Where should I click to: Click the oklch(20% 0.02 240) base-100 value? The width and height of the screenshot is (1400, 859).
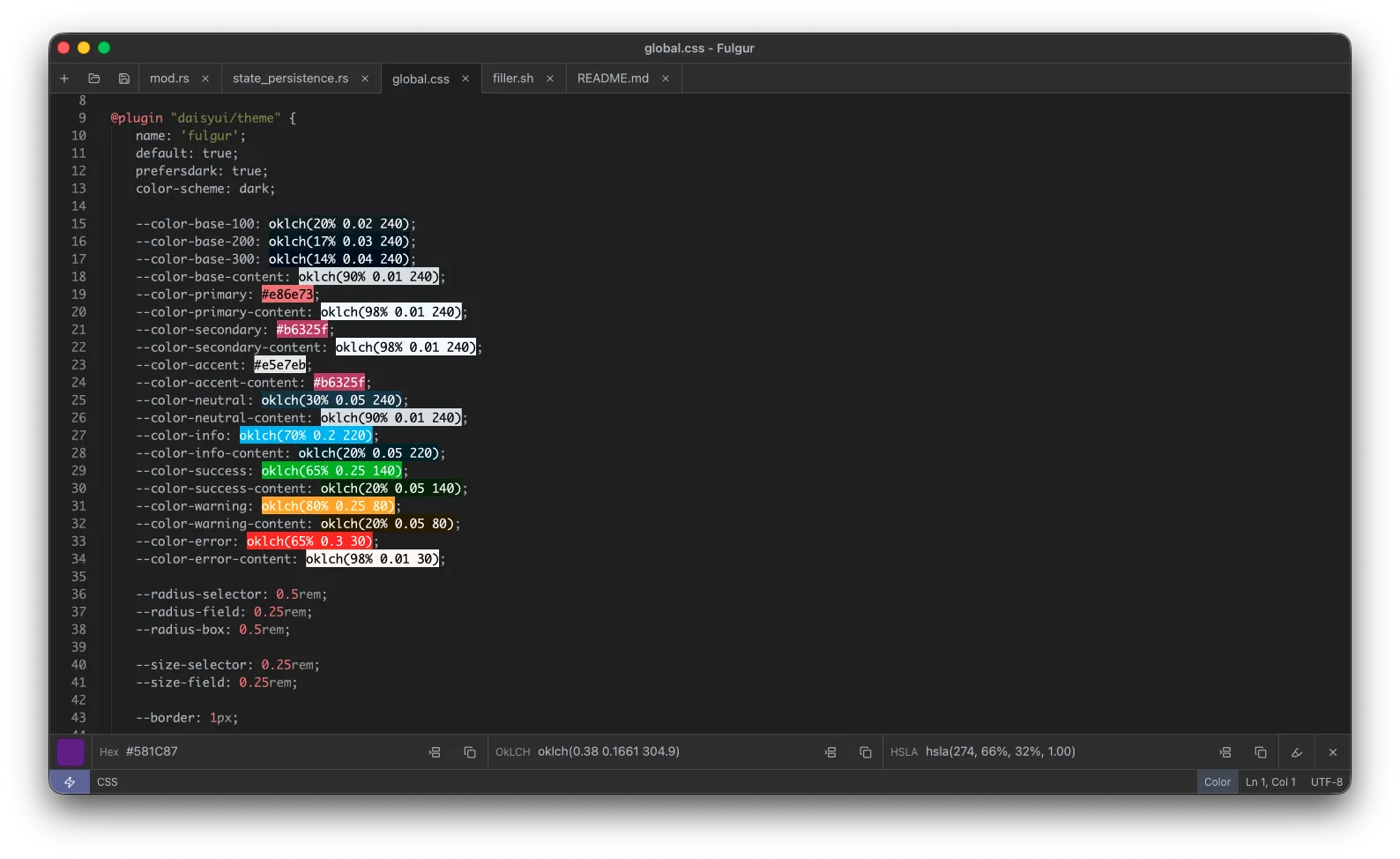[x=339, y=224]
